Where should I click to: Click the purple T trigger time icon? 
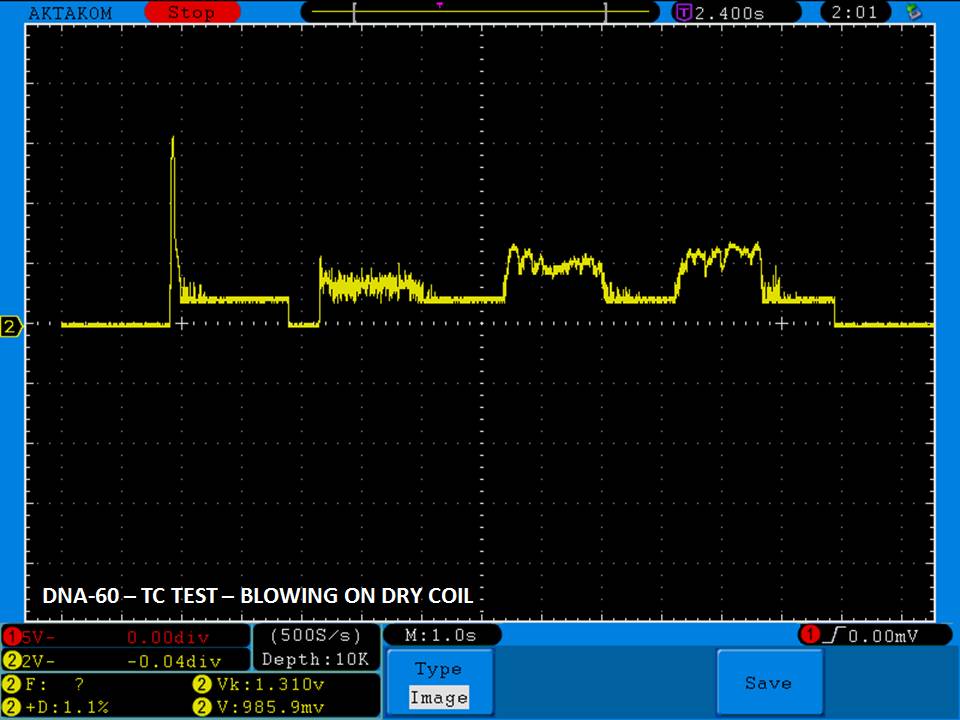pos(684,13)
